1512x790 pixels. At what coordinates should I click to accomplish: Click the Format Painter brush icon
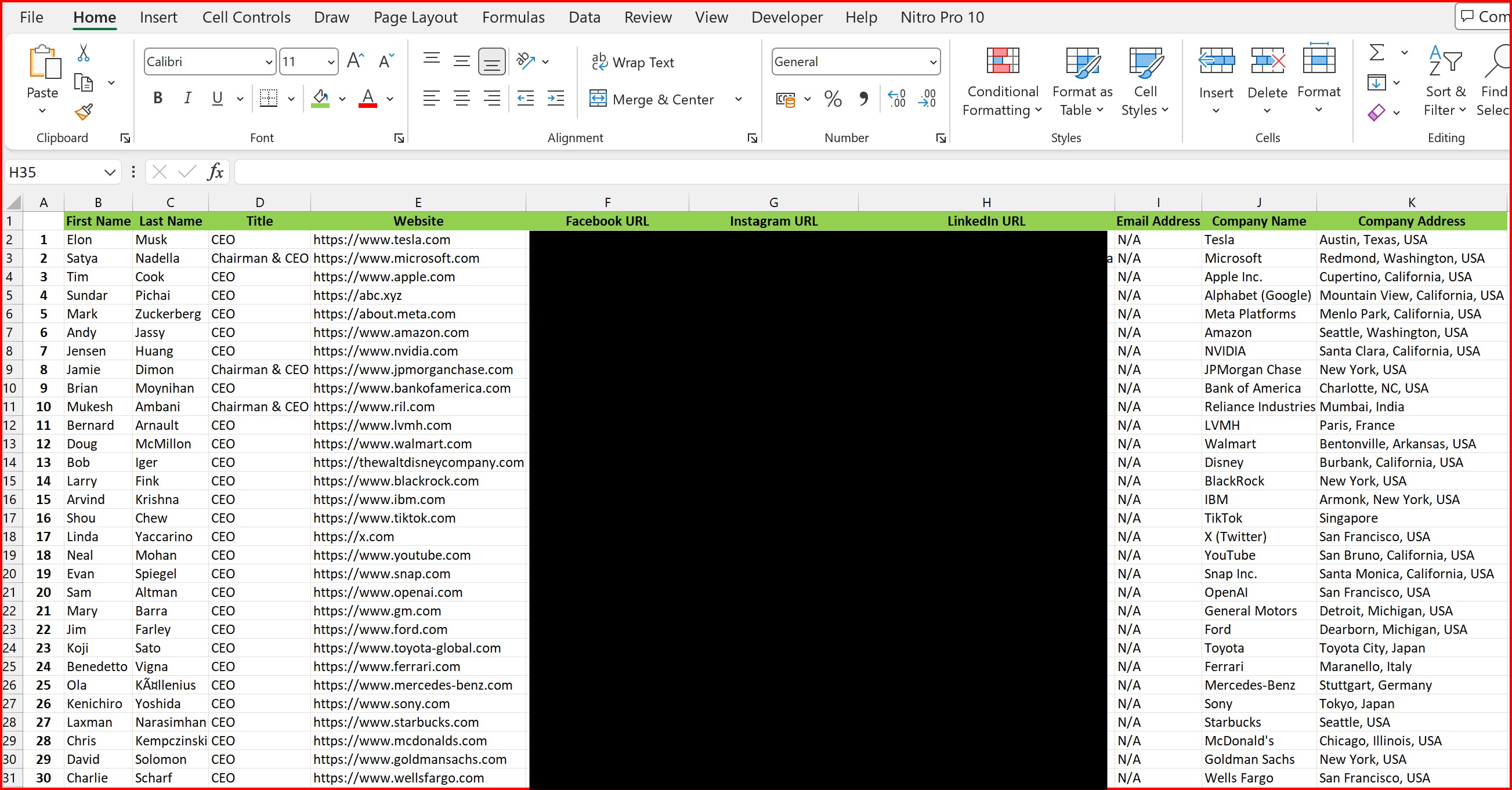[84, 111]
